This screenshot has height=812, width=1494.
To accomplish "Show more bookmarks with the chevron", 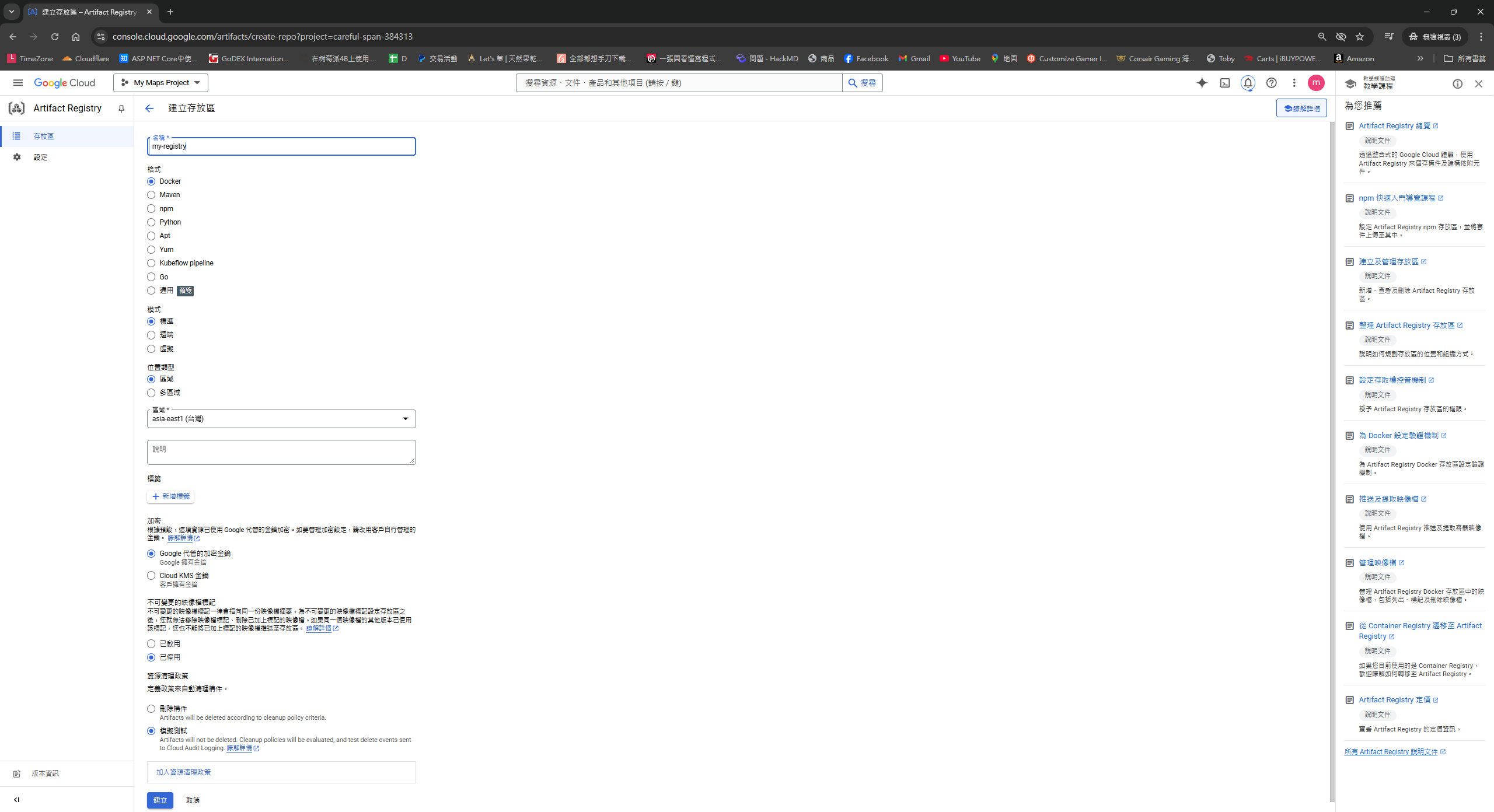I will (x=1420, y=58).
